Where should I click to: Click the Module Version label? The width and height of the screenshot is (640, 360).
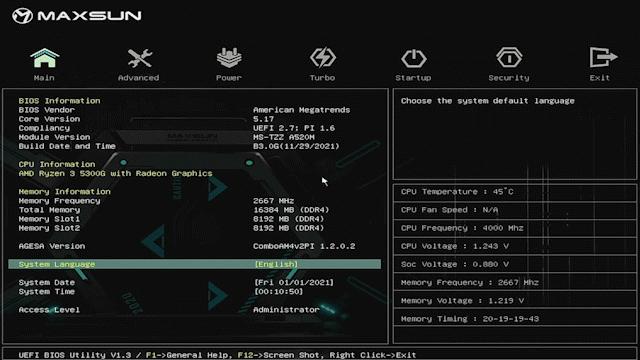[x=54, y=137]
